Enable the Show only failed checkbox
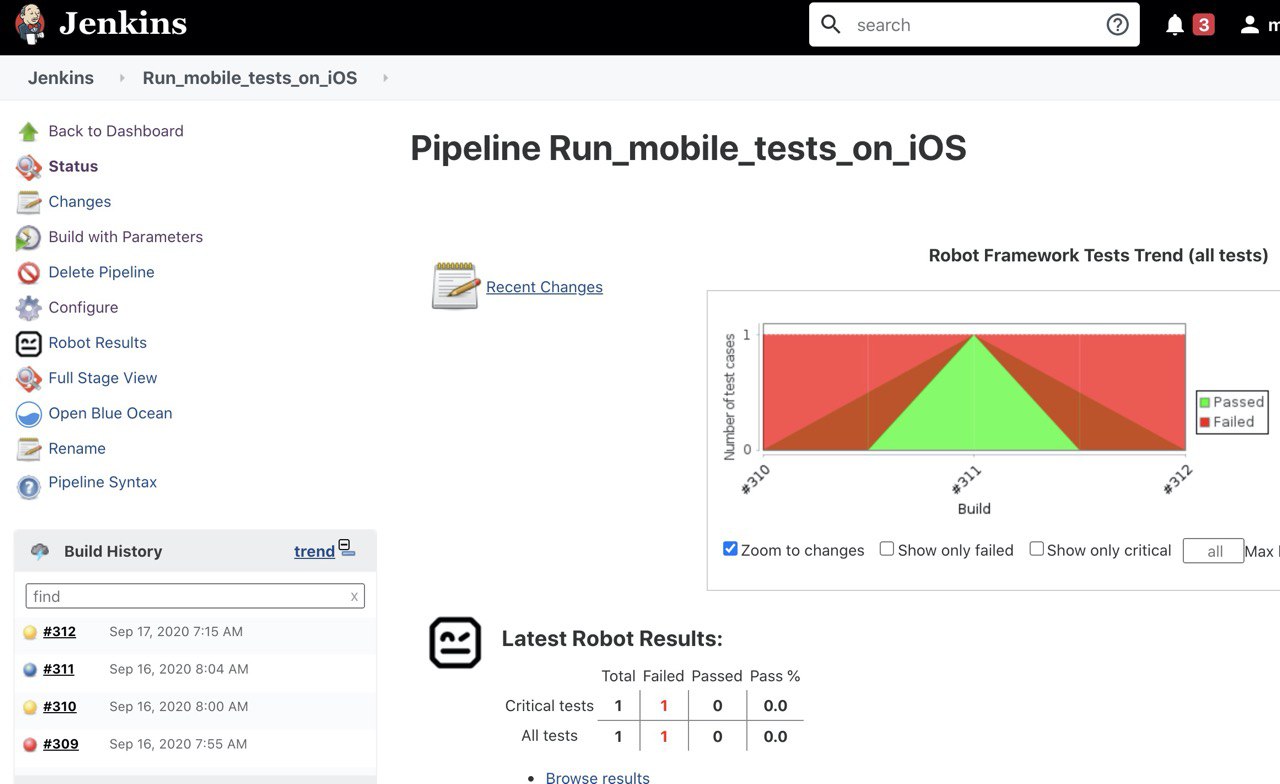Screen dimensions: 1280x784 (x=886, y=549)
